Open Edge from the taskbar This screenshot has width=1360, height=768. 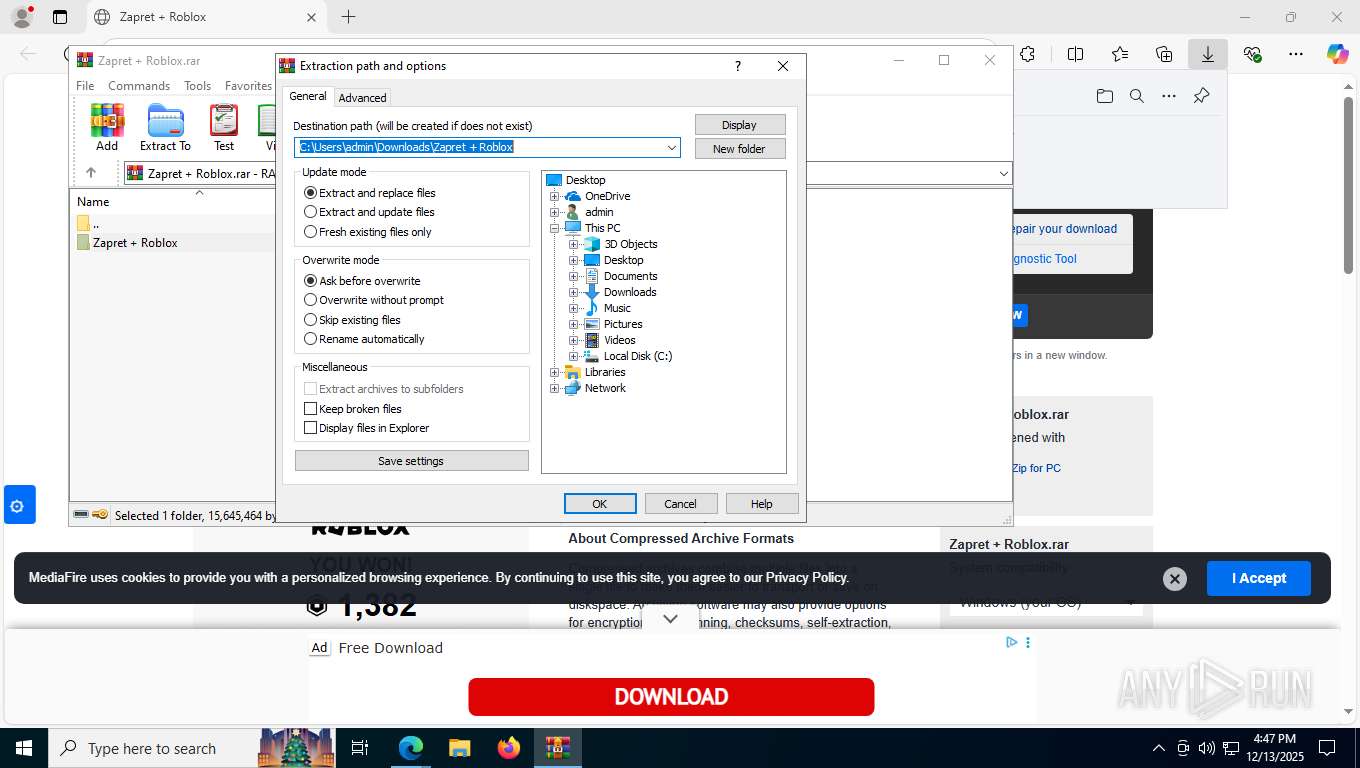click(x=411, y=748)
